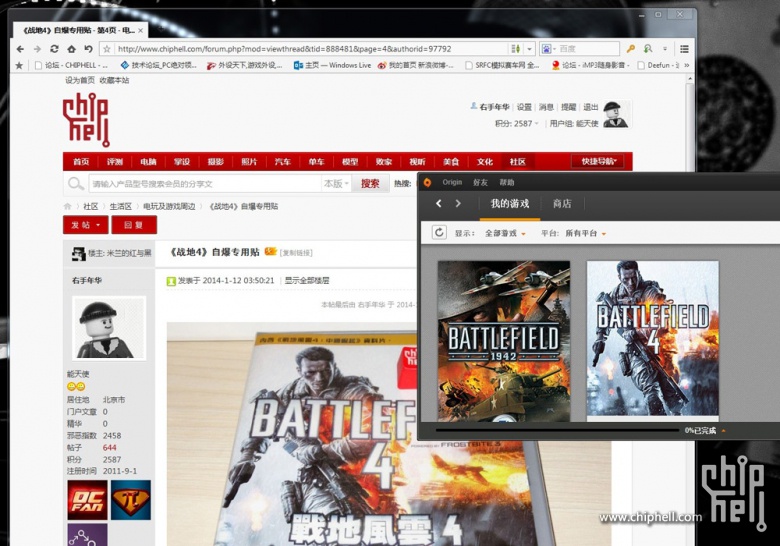Click the 搜索 search button

(x=370, y=183)
